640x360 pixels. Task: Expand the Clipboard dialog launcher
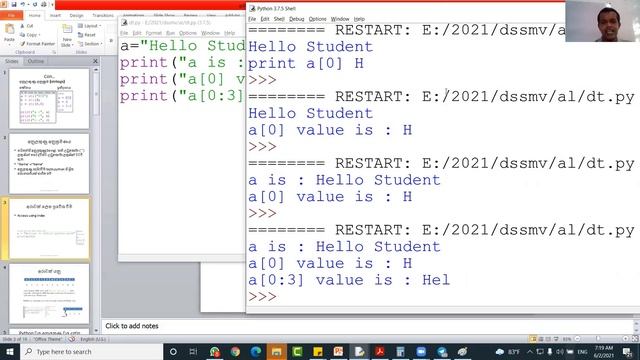[x=54, y=52]
